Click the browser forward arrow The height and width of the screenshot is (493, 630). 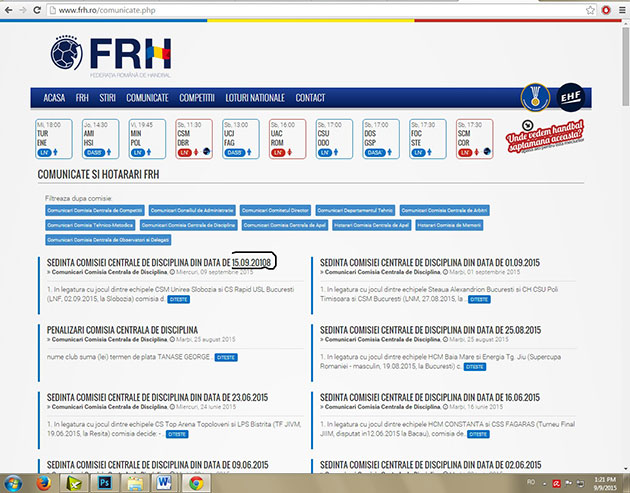pos(23,10)
